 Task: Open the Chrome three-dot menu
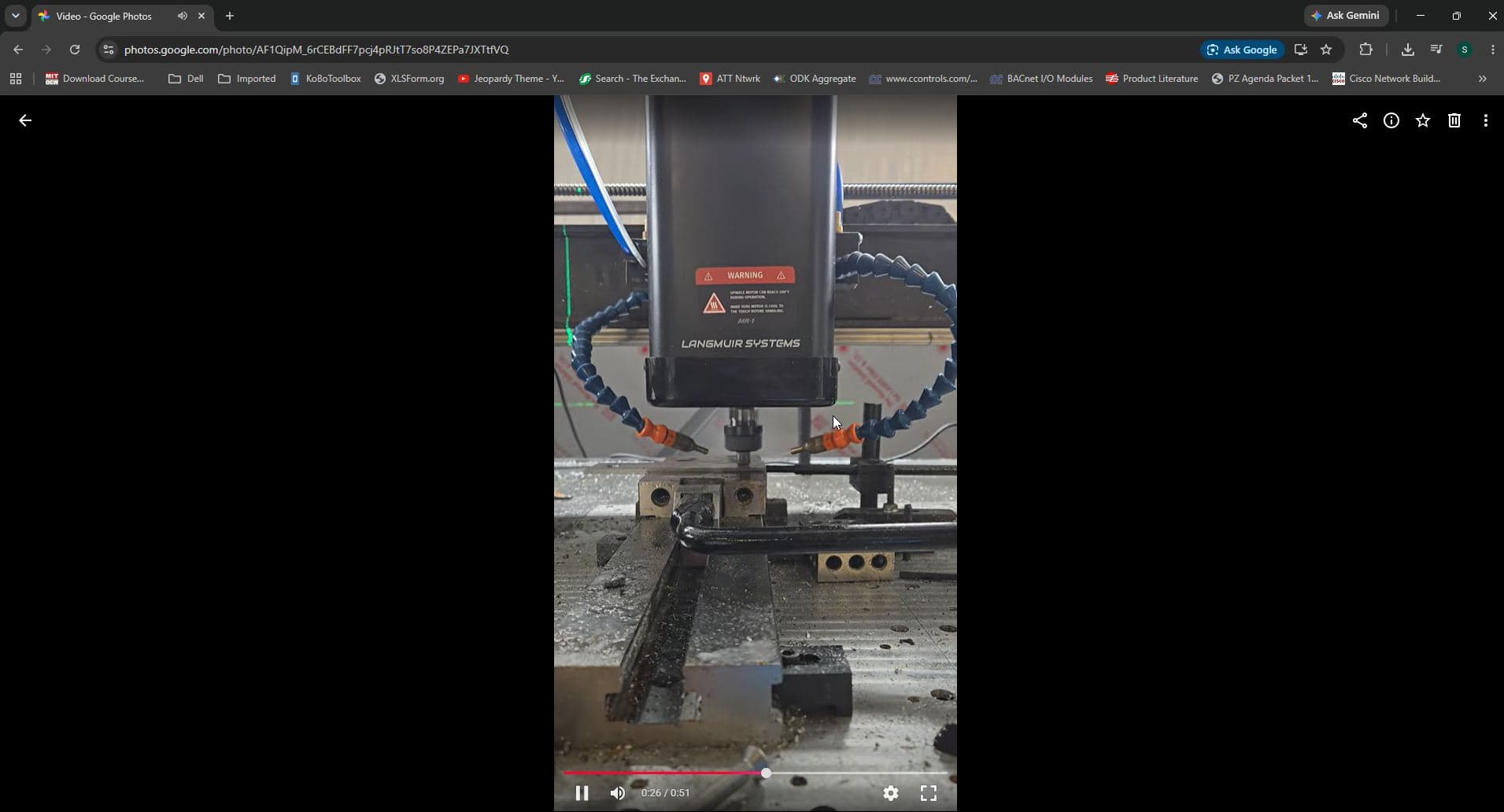pos(1492,50)
